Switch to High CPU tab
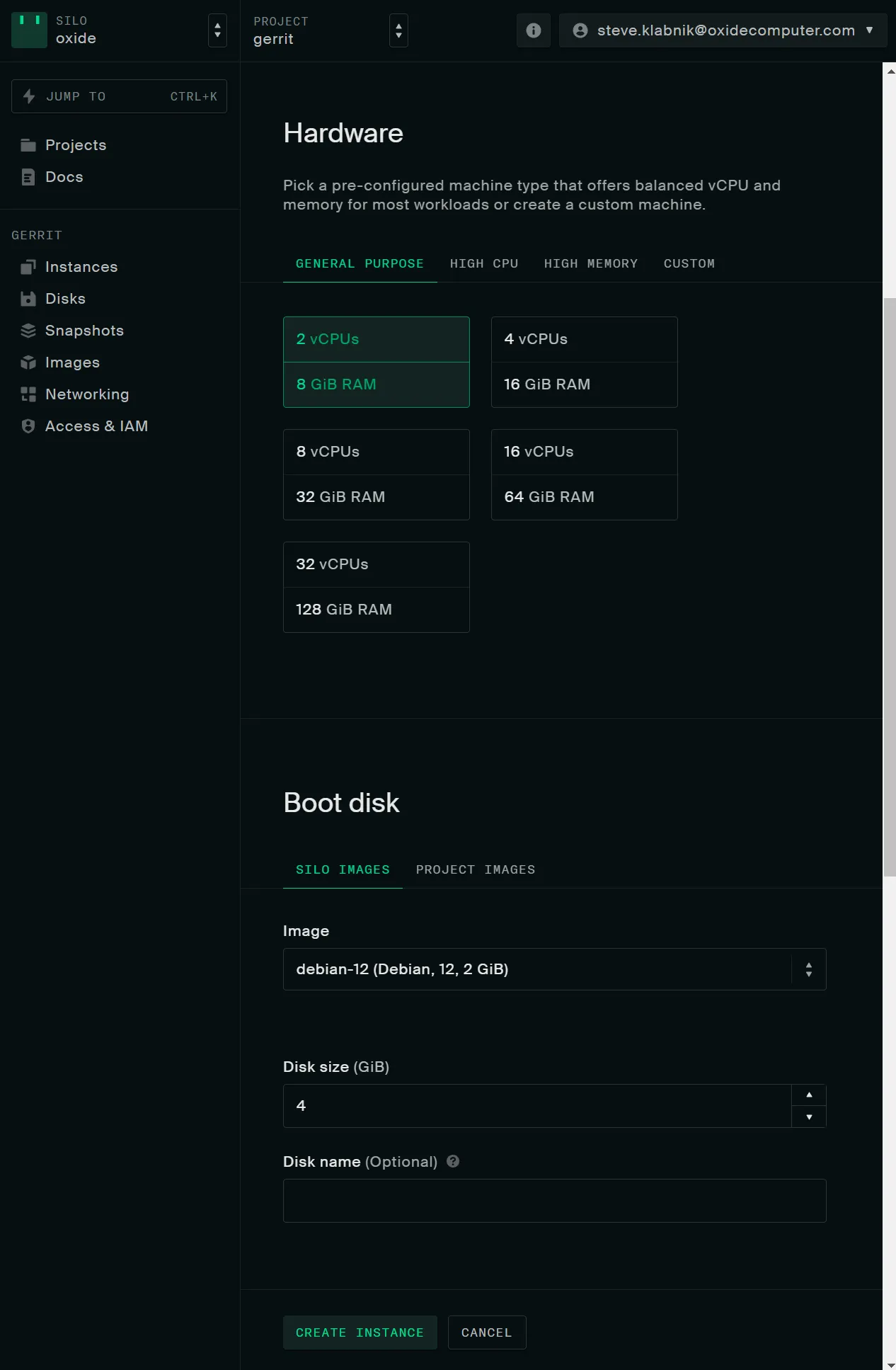896x1370 pixels. click(x=484, y=263)
